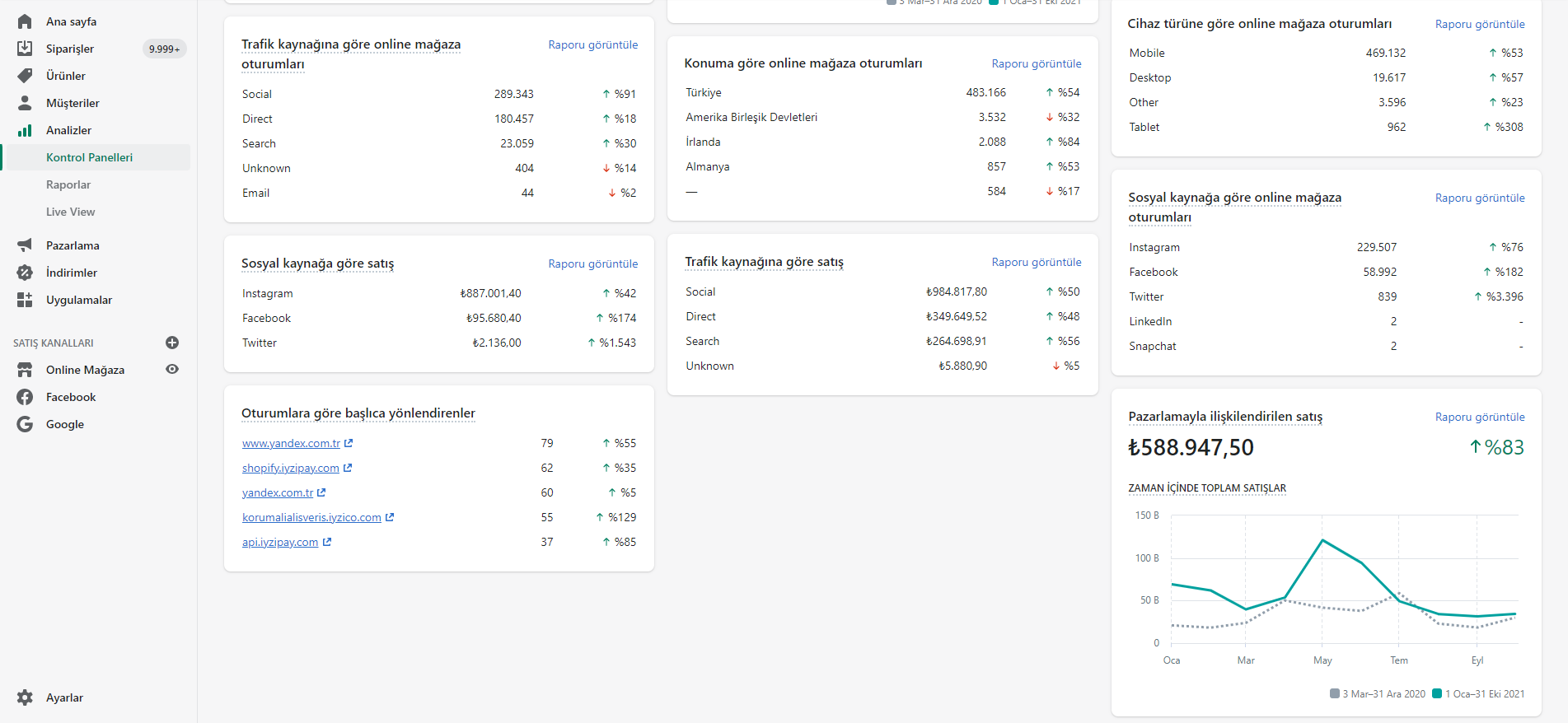Click the Google channel logo icon

(x=25, y=424)
